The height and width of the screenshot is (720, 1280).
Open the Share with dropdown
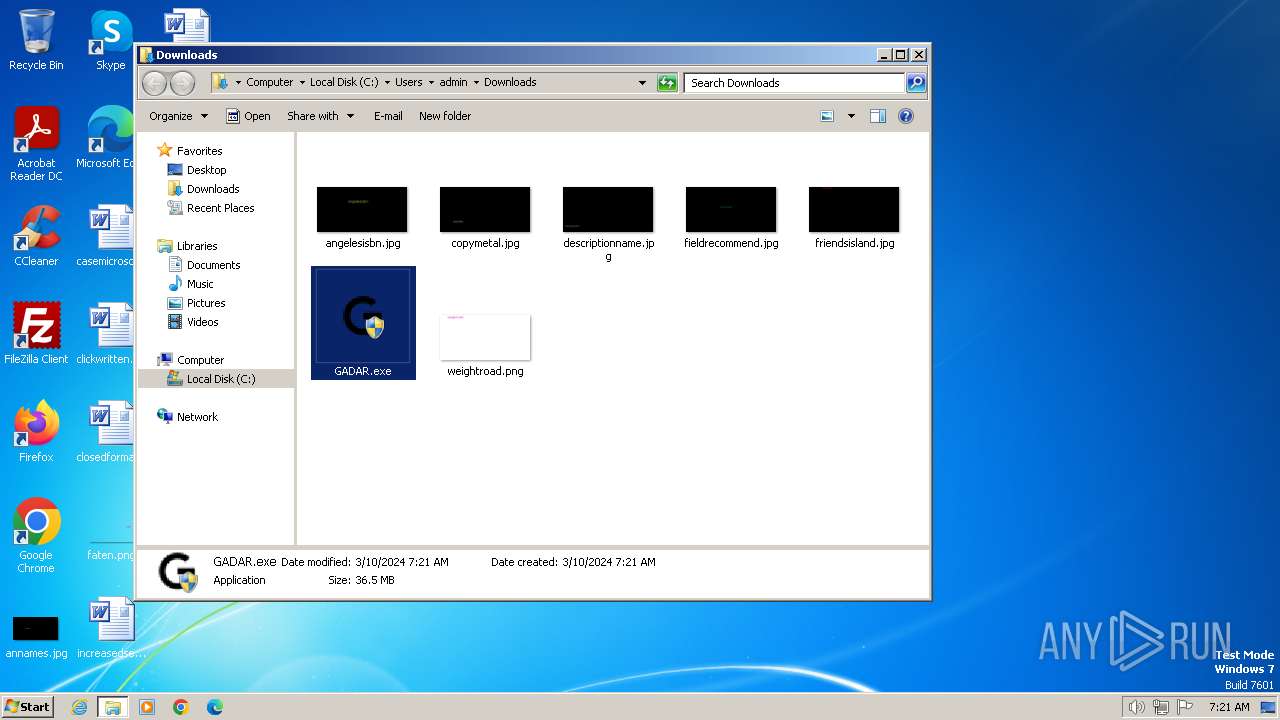(320, 116)
